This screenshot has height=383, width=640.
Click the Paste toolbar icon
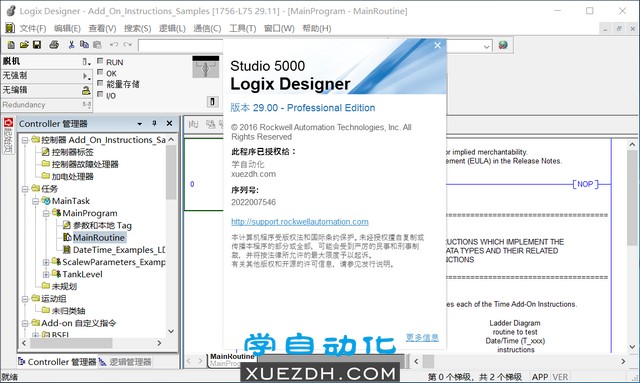97,45
